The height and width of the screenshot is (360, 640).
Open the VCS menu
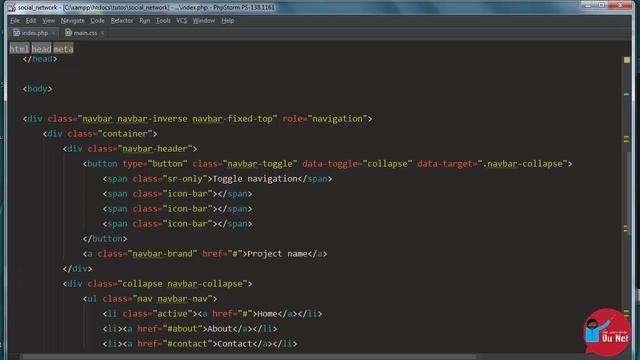click(x=182, y=20)
